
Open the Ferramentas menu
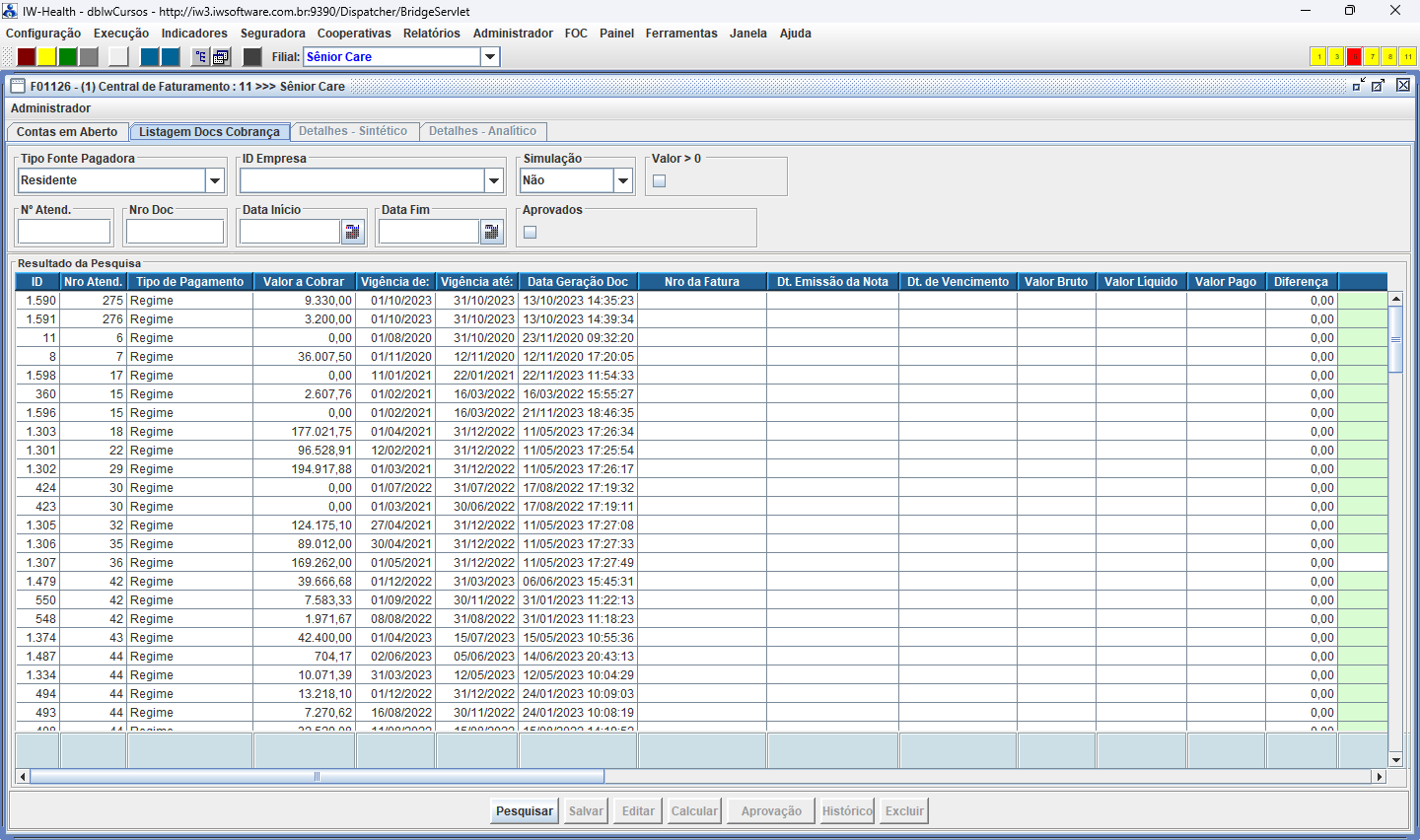[681, 34]
